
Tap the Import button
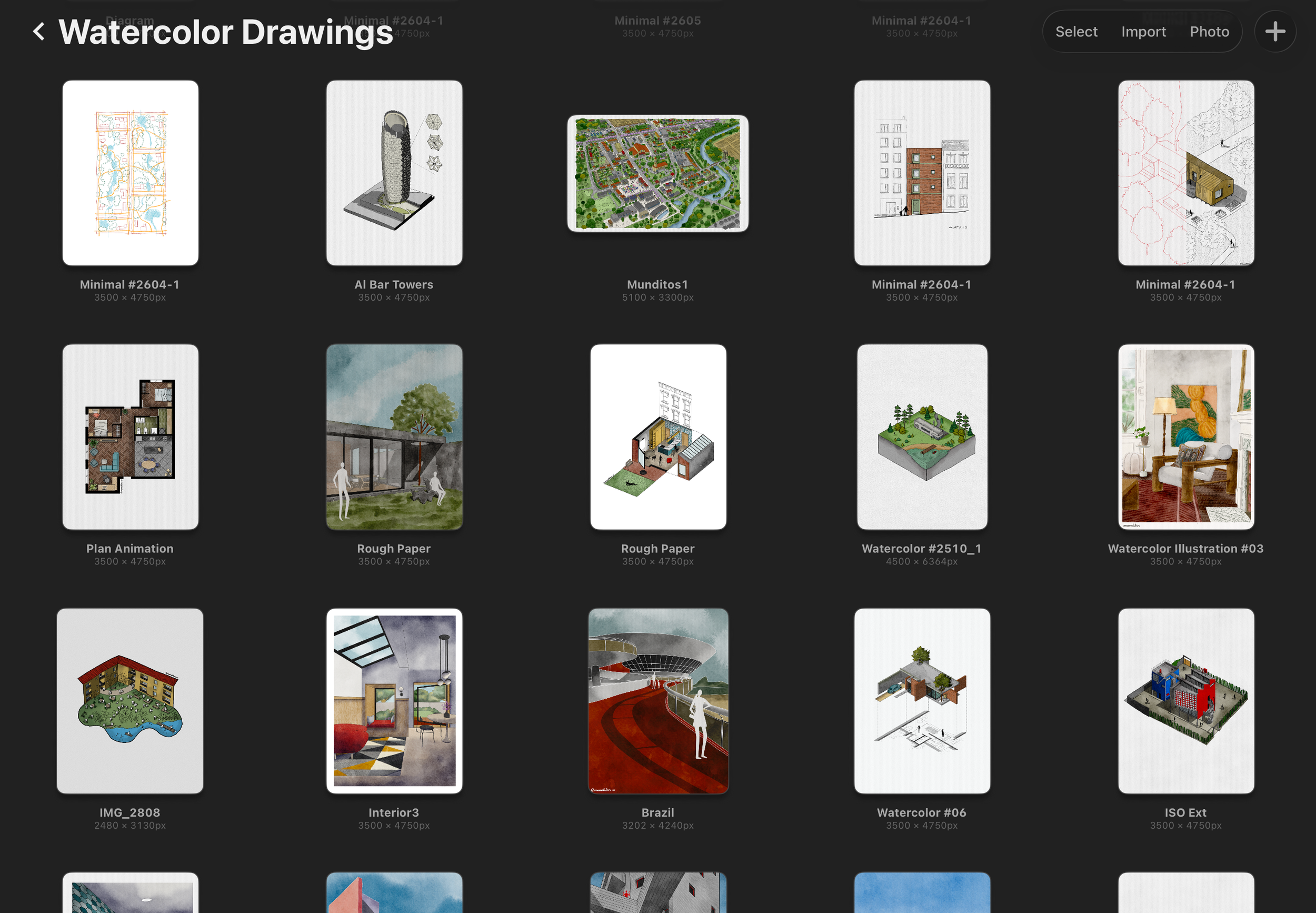[x=1143, y=32]
